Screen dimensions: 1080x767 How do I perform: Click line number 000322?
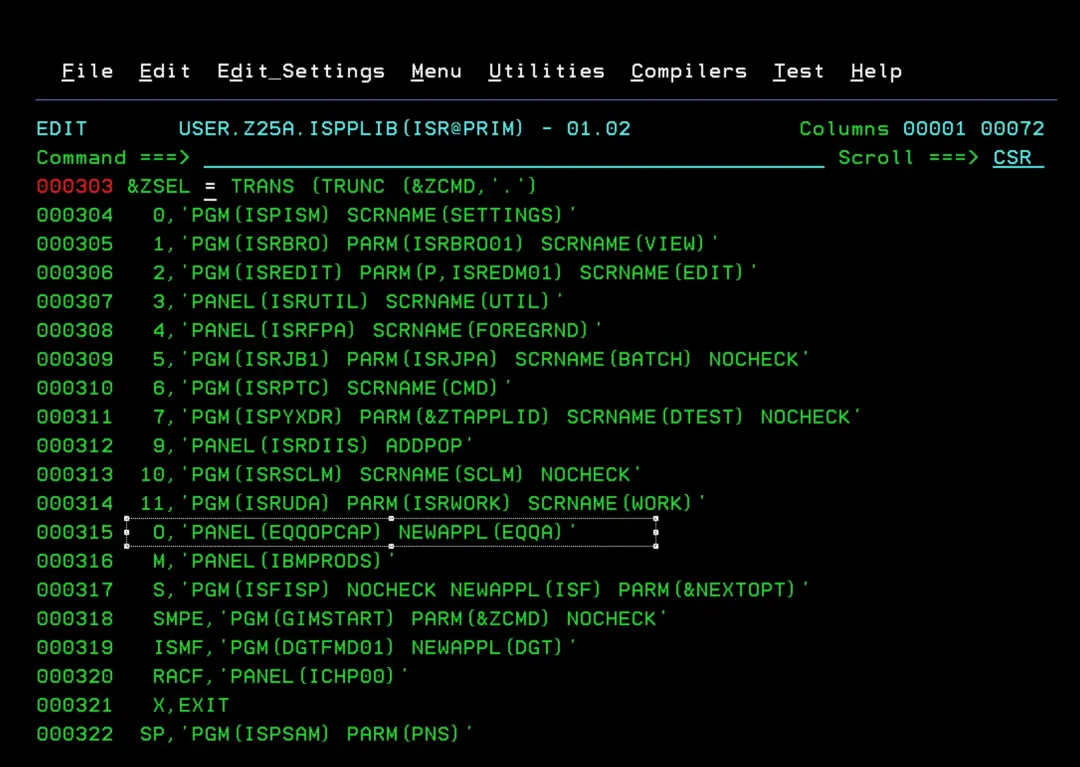(x=74, y=735)
